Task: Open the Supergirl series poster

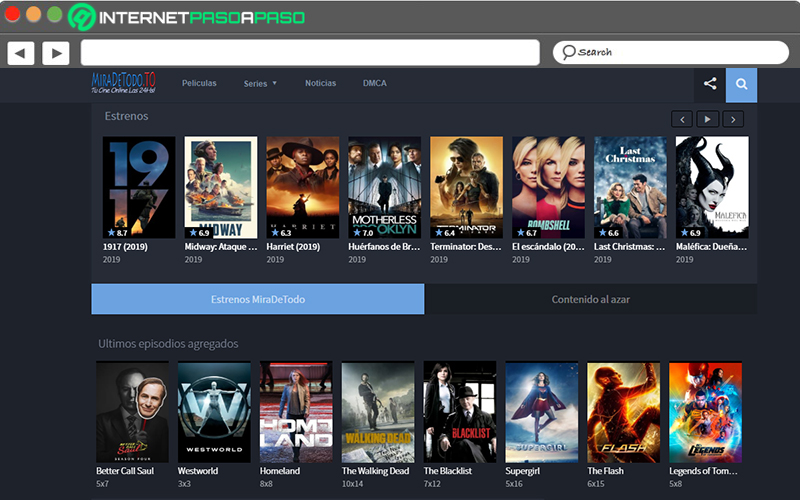Action: (x=542, y=412)
